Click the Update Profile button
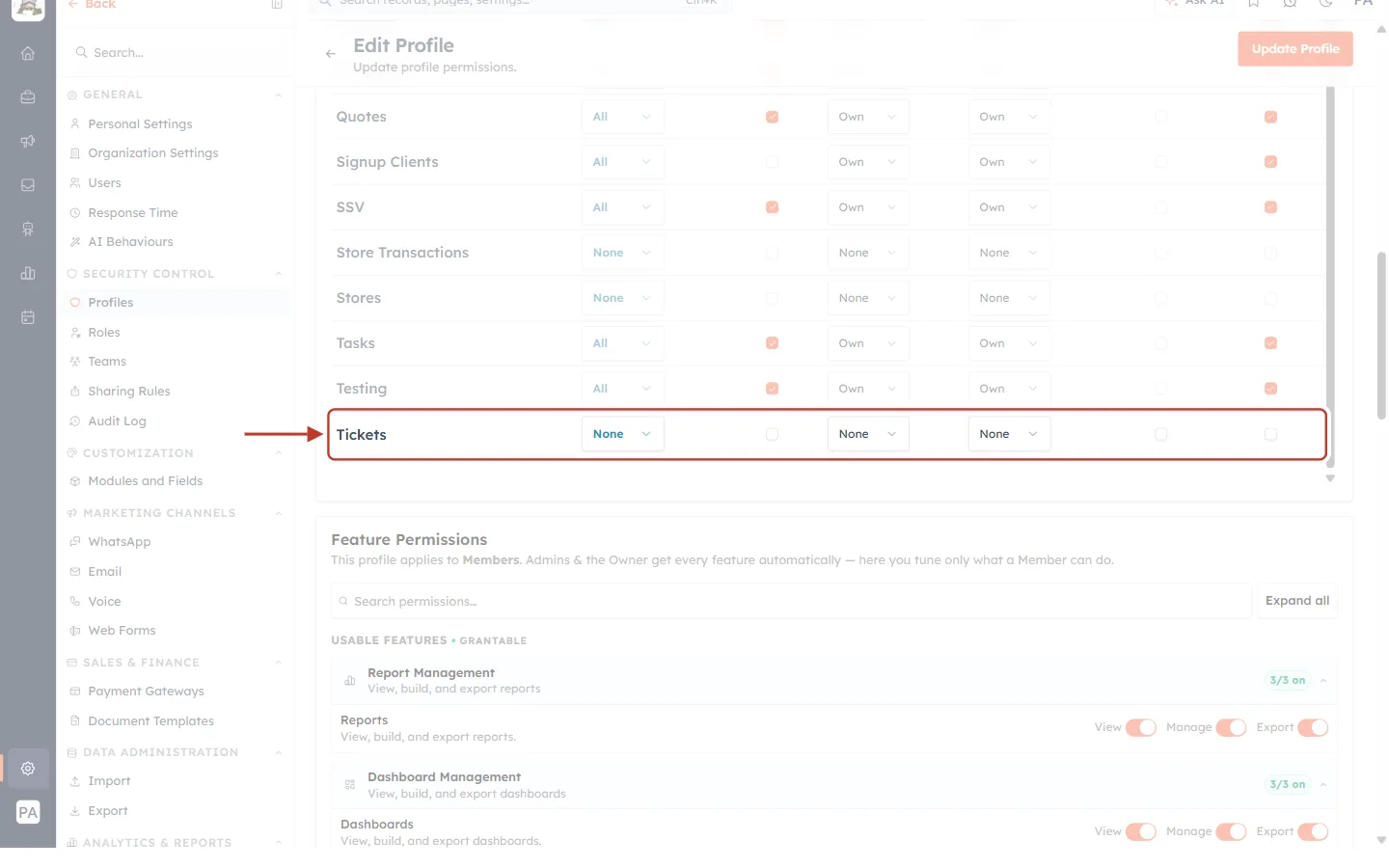This screenshot has height=868, width=1389. (1295, 49)
